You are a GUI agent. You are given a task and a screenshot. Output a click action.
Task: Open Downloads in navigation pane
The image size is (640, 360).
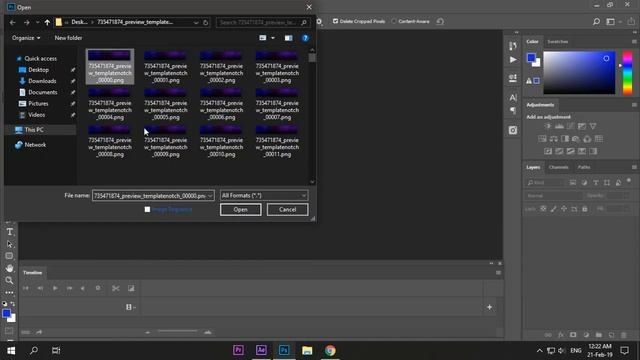click(x=42, y=81)
